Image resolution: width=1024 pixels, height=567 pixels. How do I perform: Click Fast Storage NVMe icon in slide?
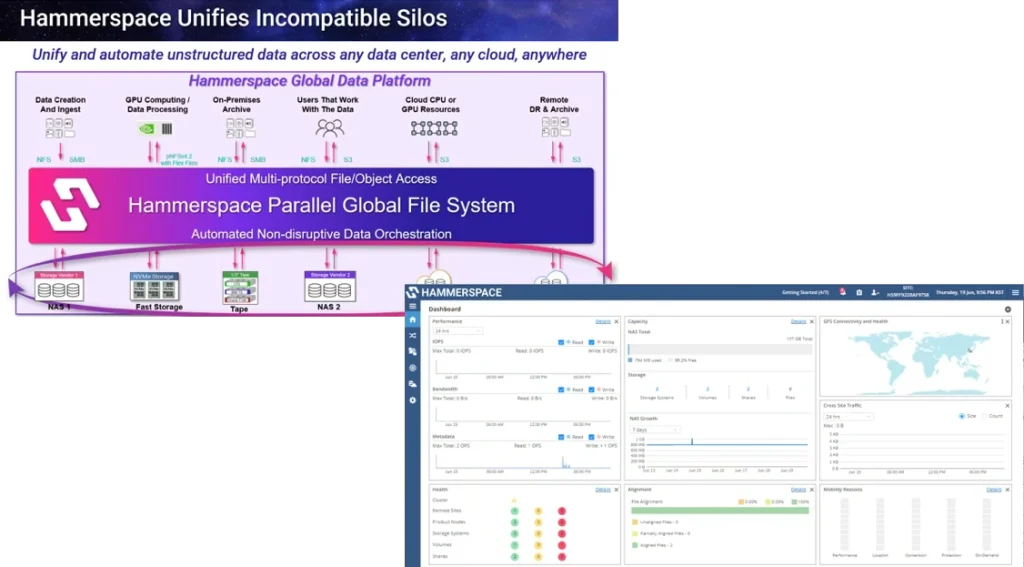154,287
